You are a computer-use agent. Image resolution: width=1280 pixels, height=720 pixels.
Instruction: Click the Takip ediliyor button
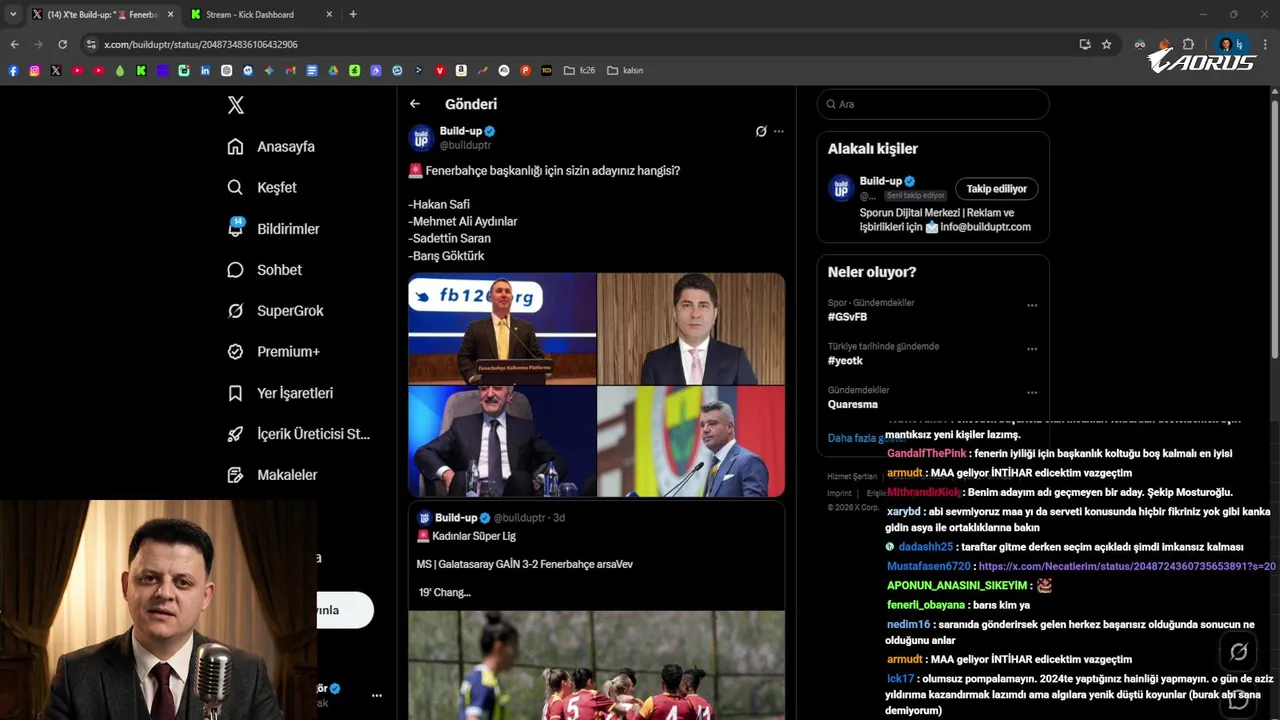click(996, 189)
